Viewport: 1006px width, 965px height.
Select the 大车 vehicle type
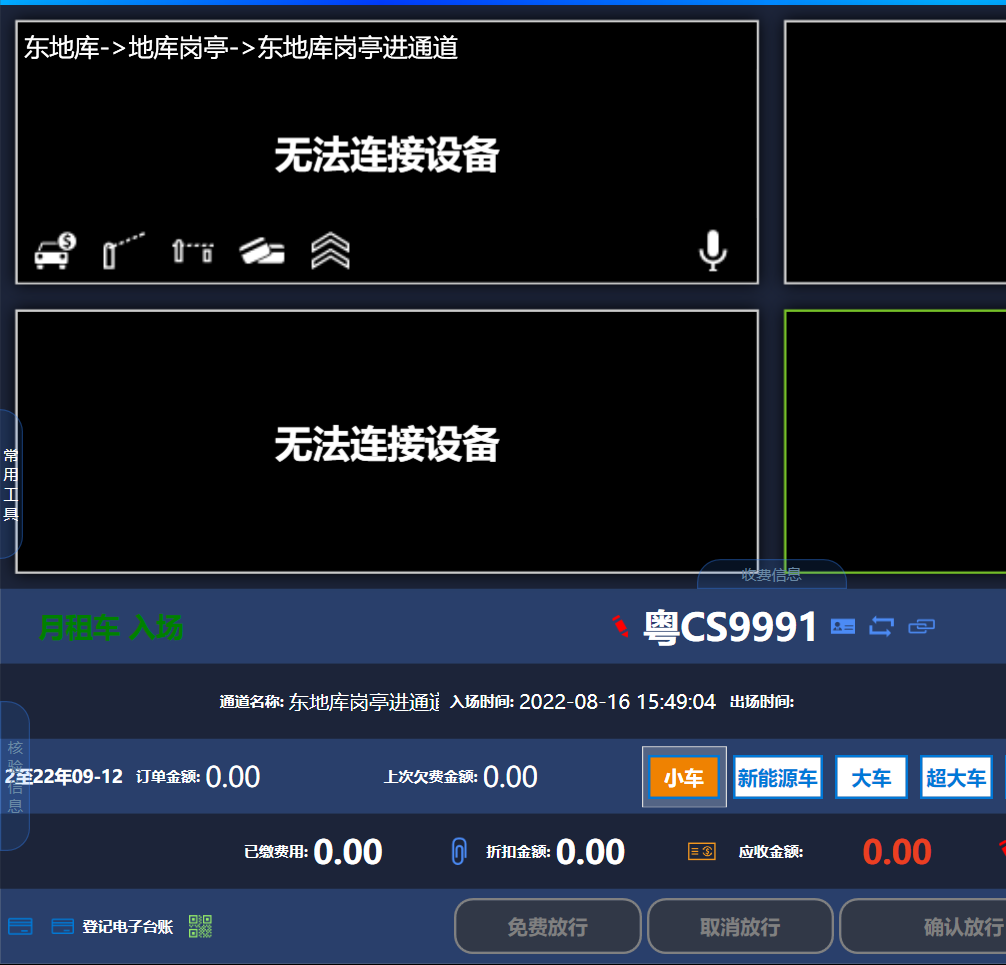(x=871, y=777)
